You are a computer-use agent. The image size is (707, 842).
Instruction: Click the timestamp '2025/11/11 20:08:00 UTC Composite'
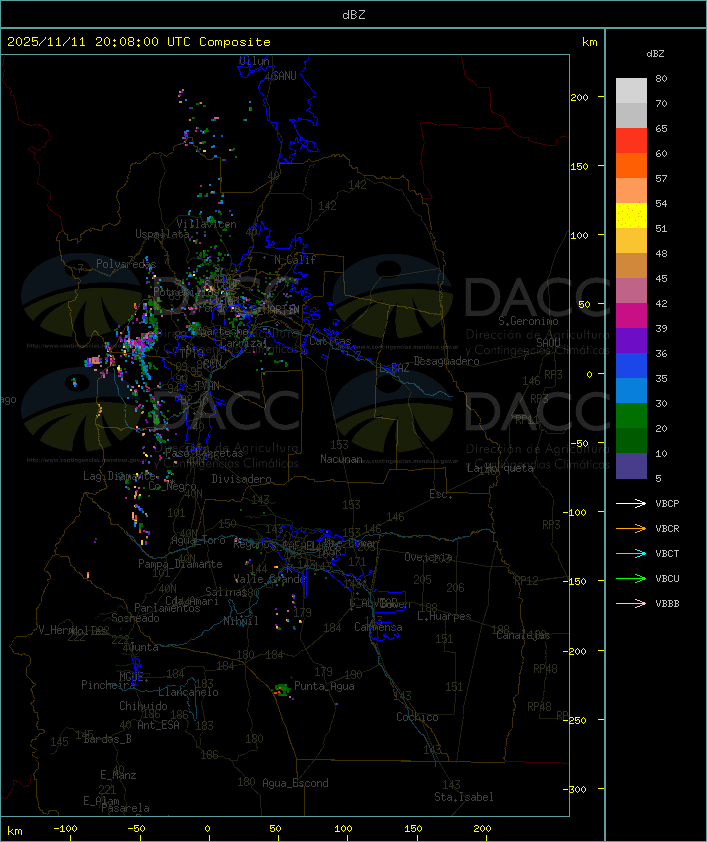pyautogui.click(x=139, y=42)
